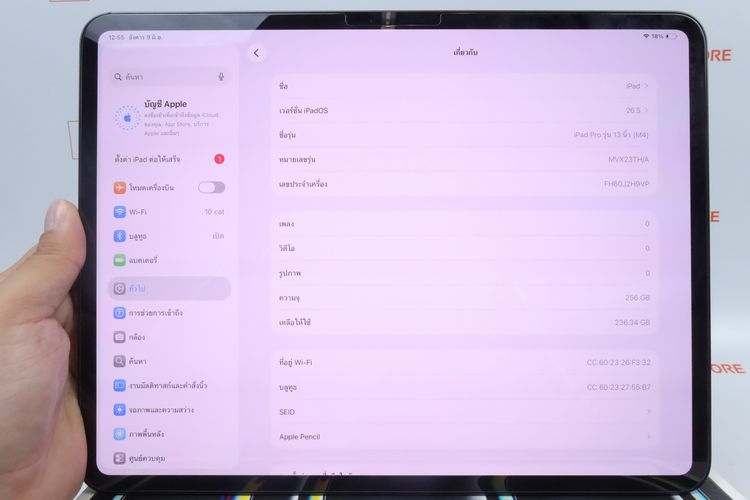Tap the Wallpaper icon
750x500 pixels.
click(x=120, y=434)
